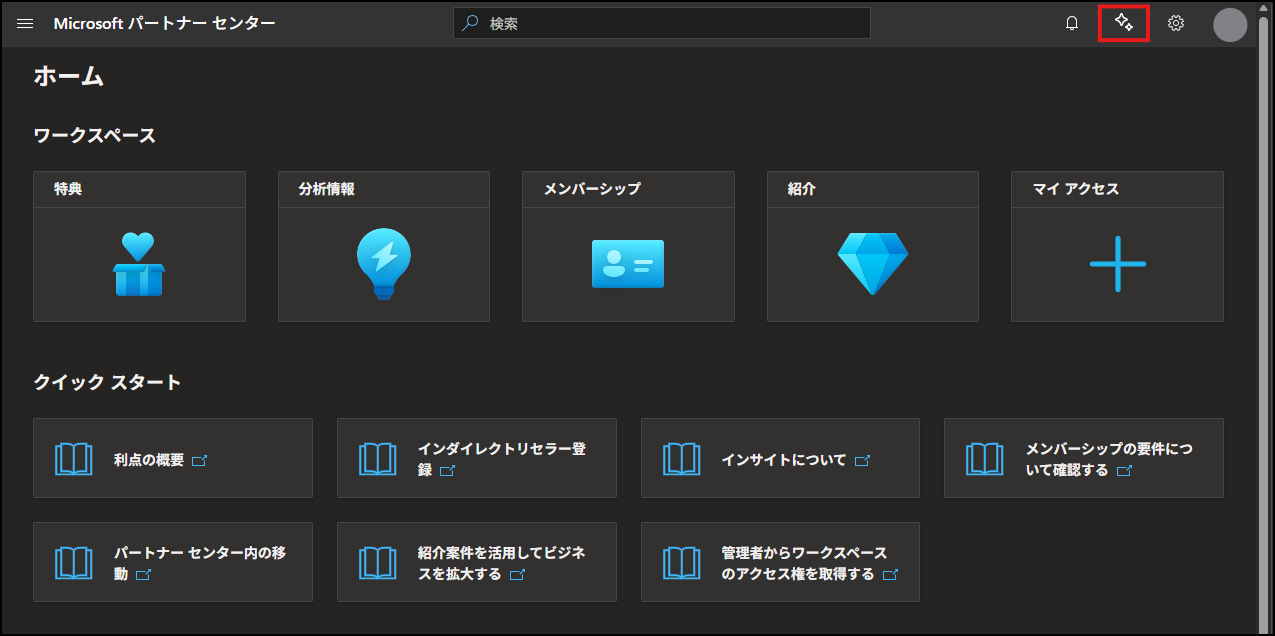Image resolution: width=1275 pixels, height=636 pixels.
Task: Click the ID card icon in メンバーシップ
Action: (628, 264)
